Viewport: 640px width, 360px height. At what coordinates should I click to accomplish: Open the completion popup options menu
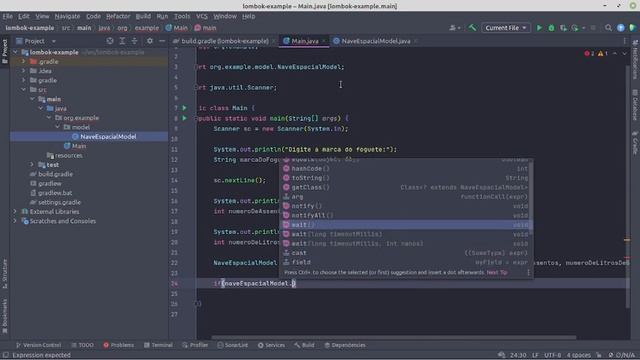coord(528,272)
